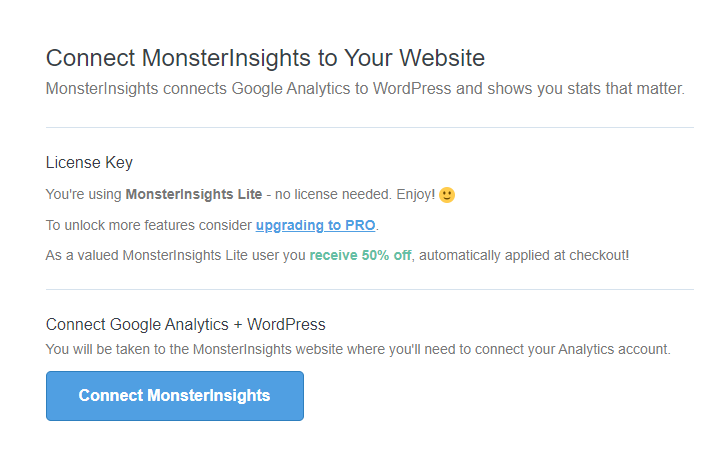Click the 'You're using' text before MonsterInsights Lite
Viewport: 719px width, 458px height.
click(83, 194)
